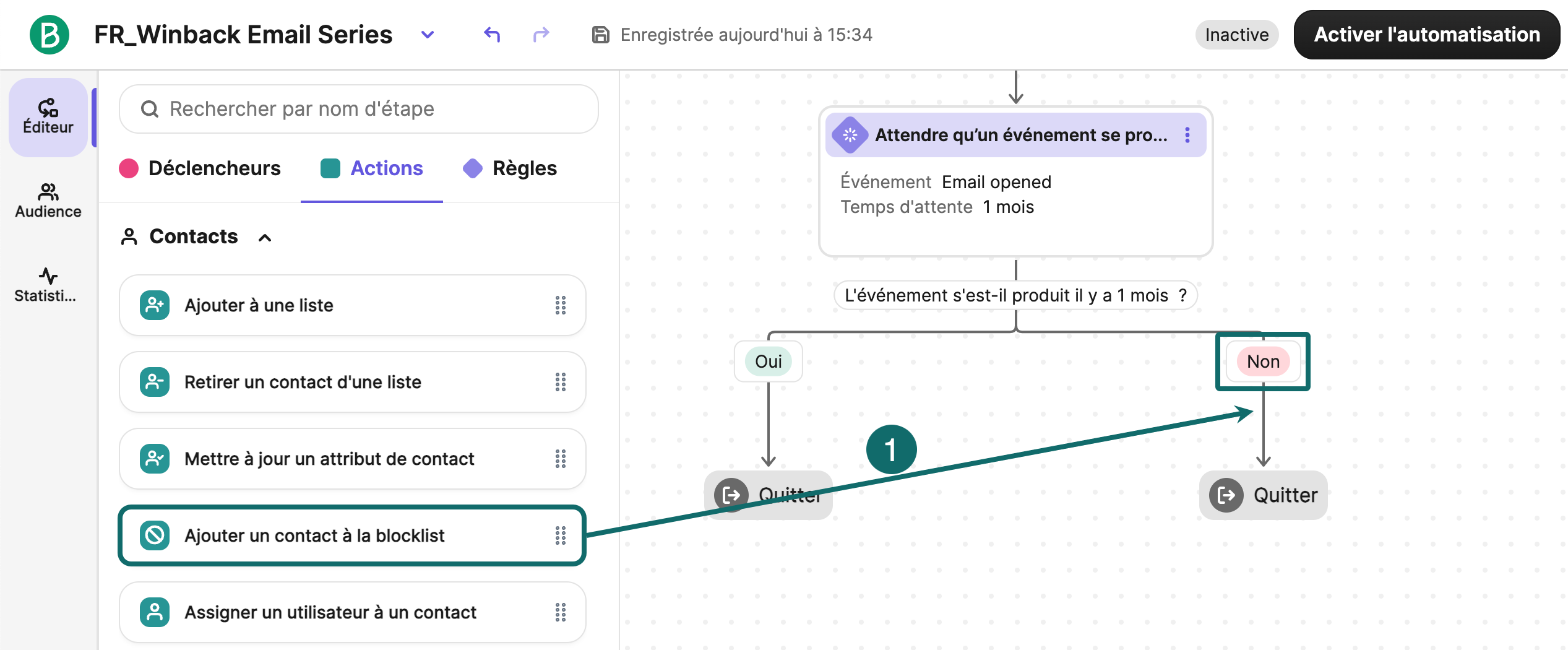Open the automation name dropdown chevron
The image size is (1568, 650).
427,35
